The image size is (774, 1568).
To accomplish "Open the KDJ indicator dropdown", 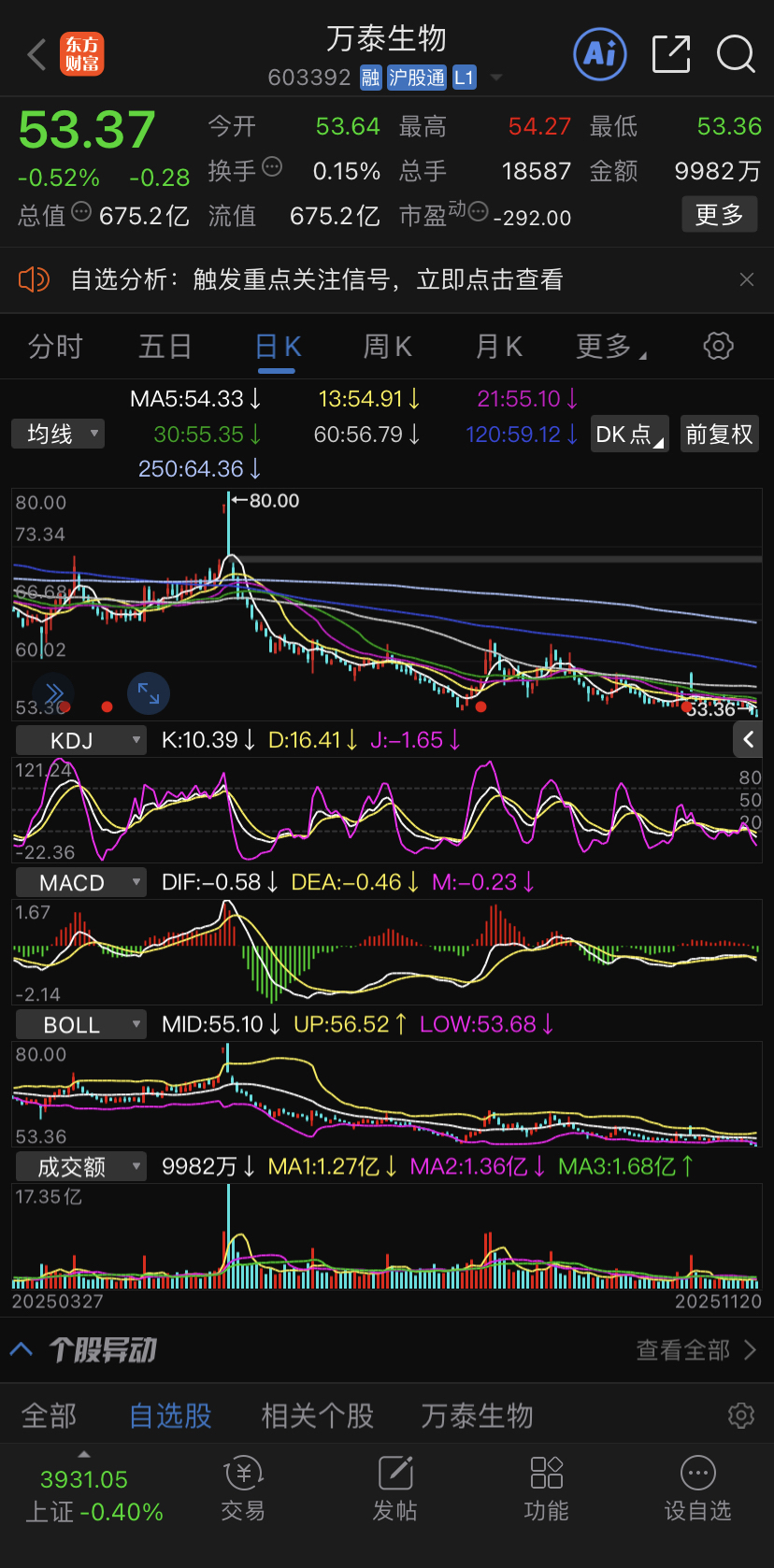I will click(81, 740).
